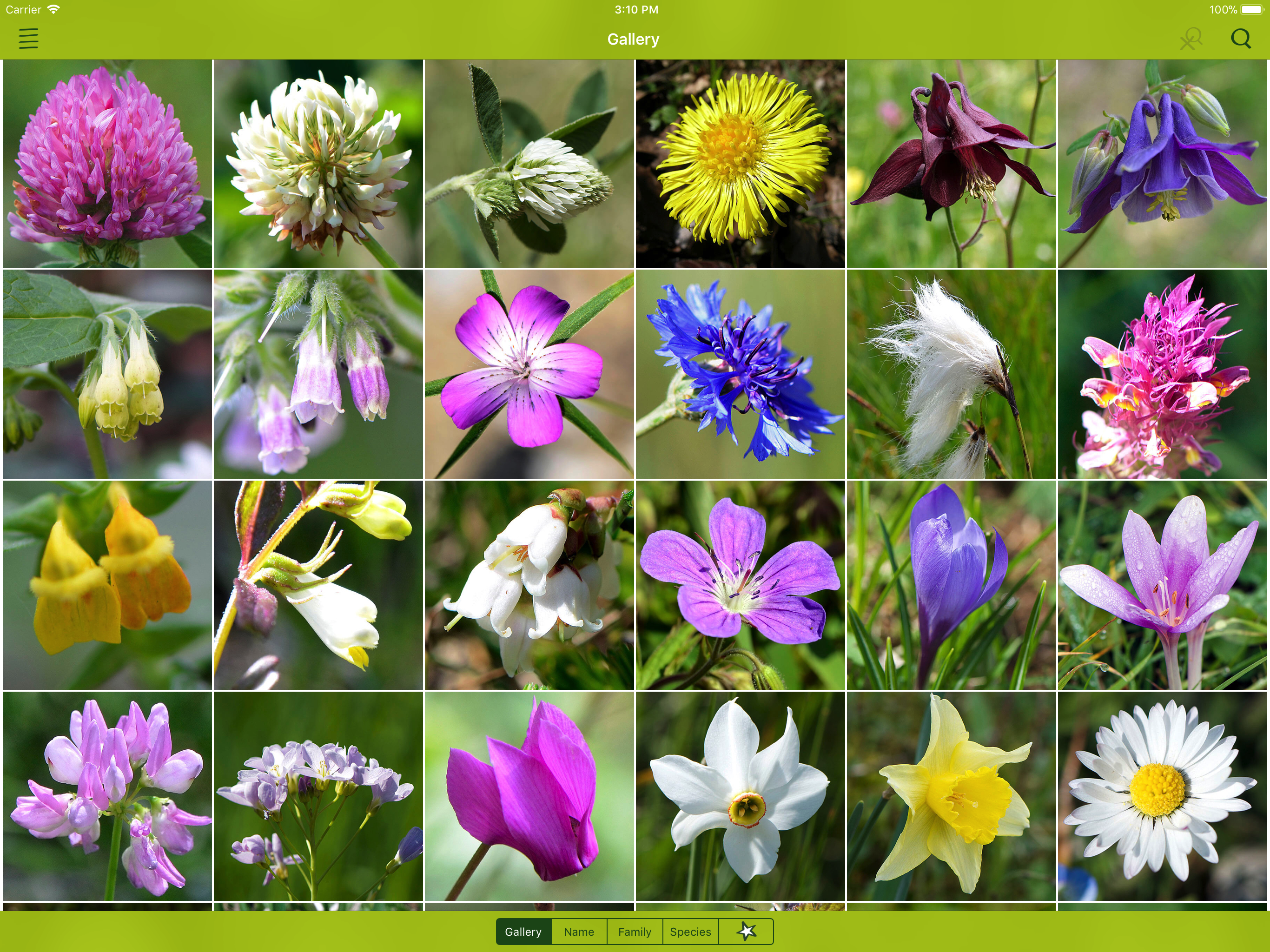Open the dark maroon columbine photo
The height and width of the screenshot is (952, 1270).
952,164
